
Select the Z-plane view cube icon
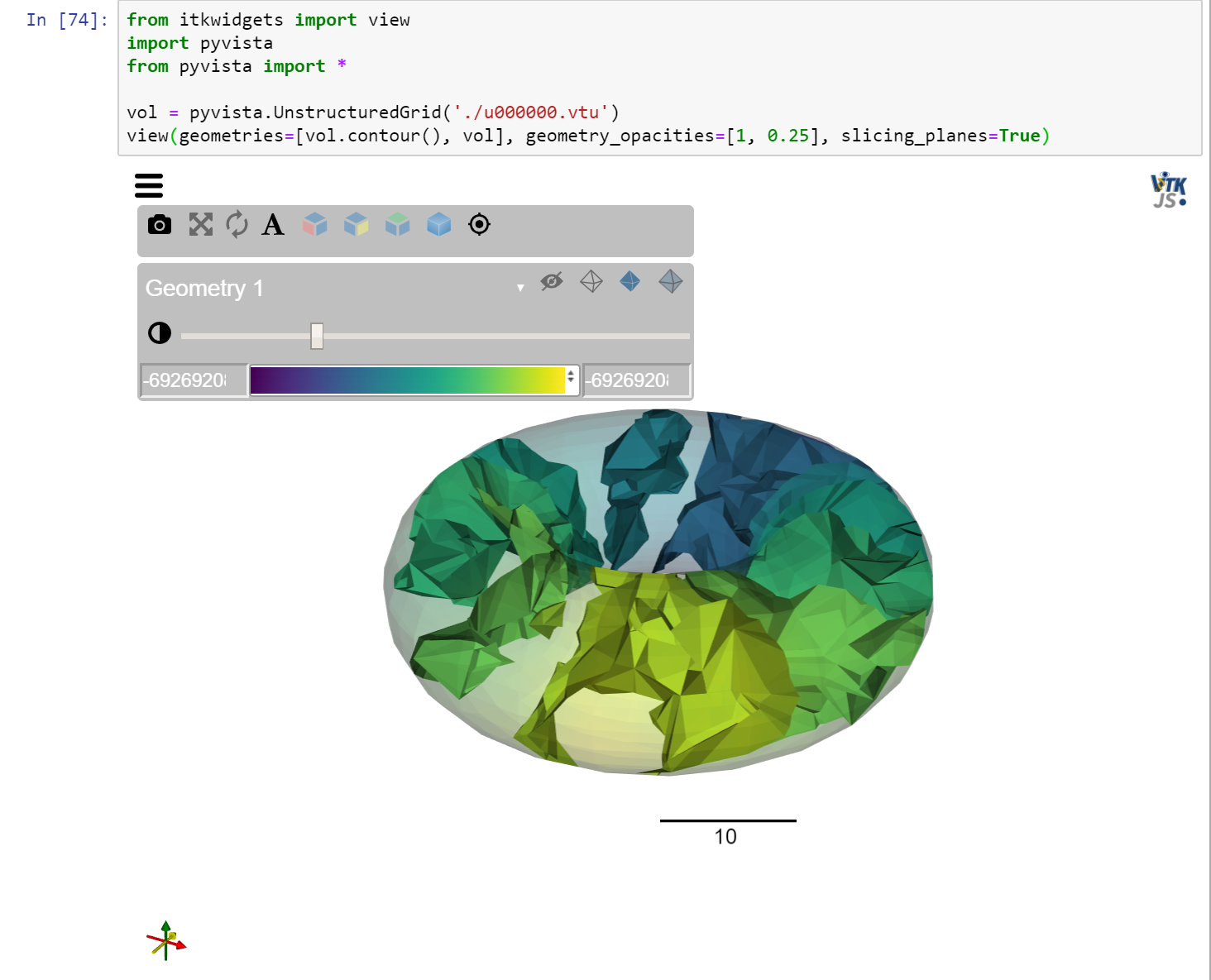(x=397, y=224)
